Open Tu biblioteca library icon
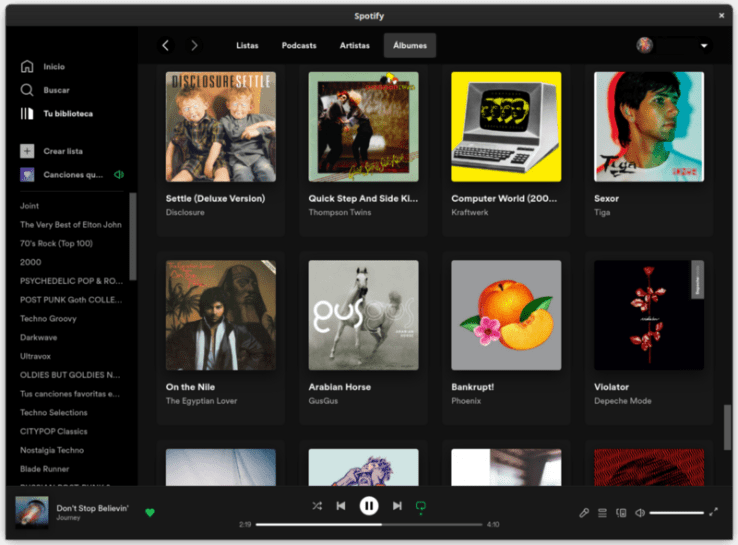This screenshot has height=545, width=738. coord(27,113)
